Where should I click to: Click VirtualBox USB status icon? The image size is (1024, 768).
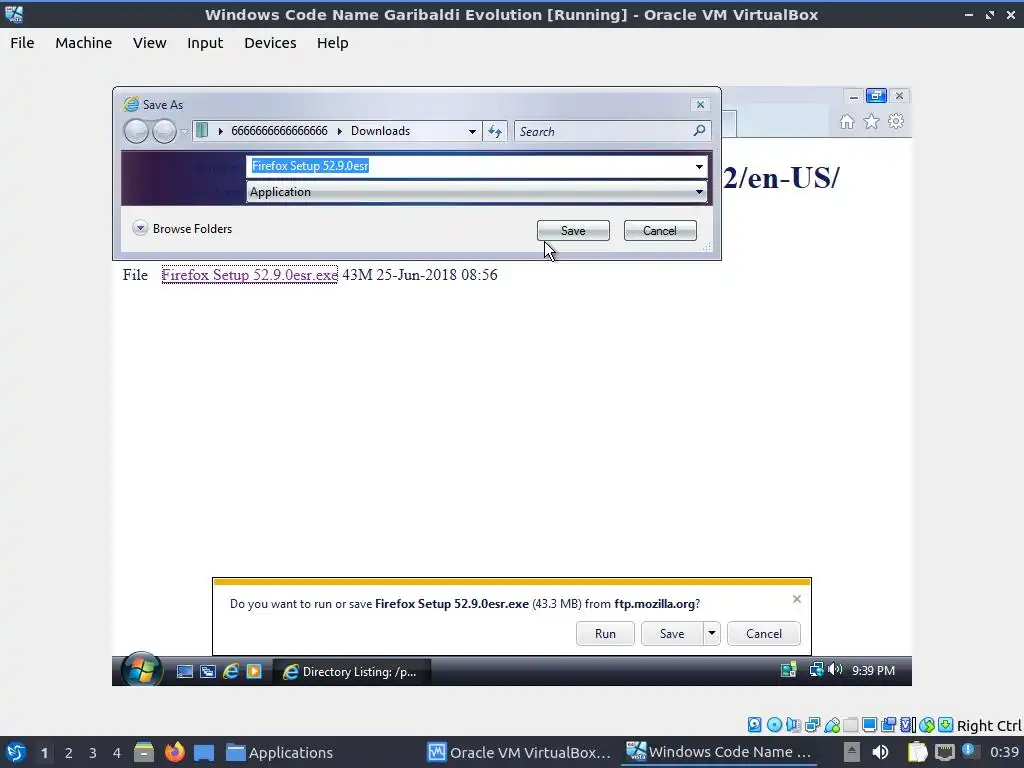click(x=832, y=725)
